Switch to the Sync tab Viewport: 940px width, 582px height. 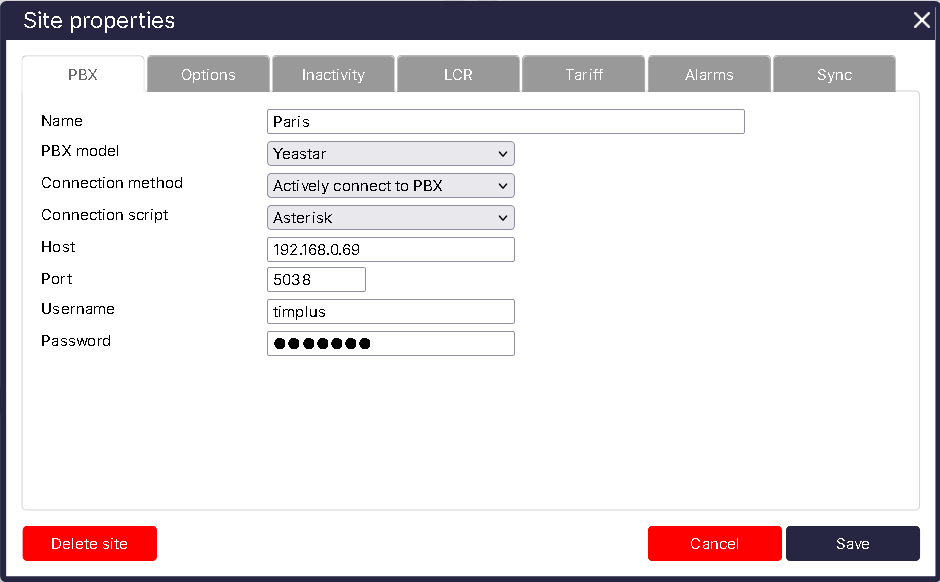click(834, 73)
